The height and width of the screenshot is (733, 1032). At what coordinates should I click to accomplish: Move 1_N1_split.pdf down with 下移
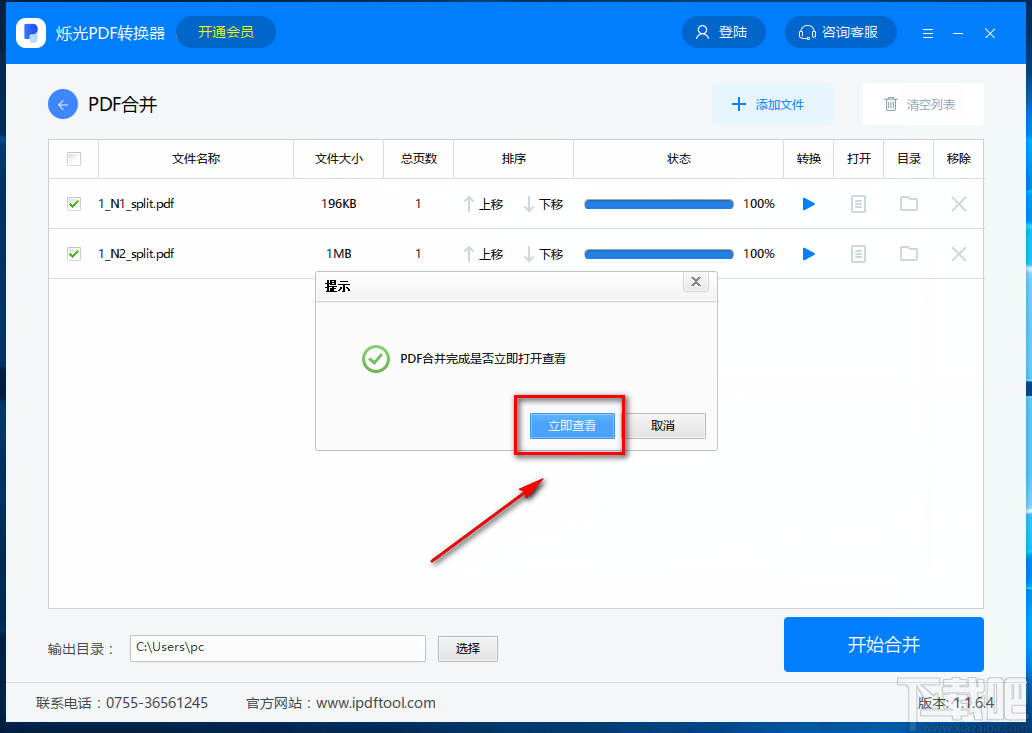(543, 204)
